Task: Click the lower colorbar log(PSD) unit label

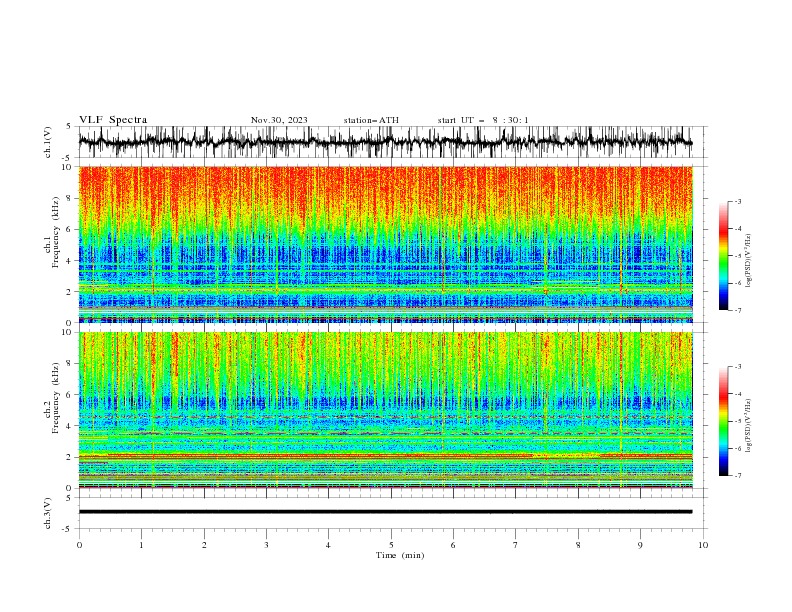Action: [749, 425]
